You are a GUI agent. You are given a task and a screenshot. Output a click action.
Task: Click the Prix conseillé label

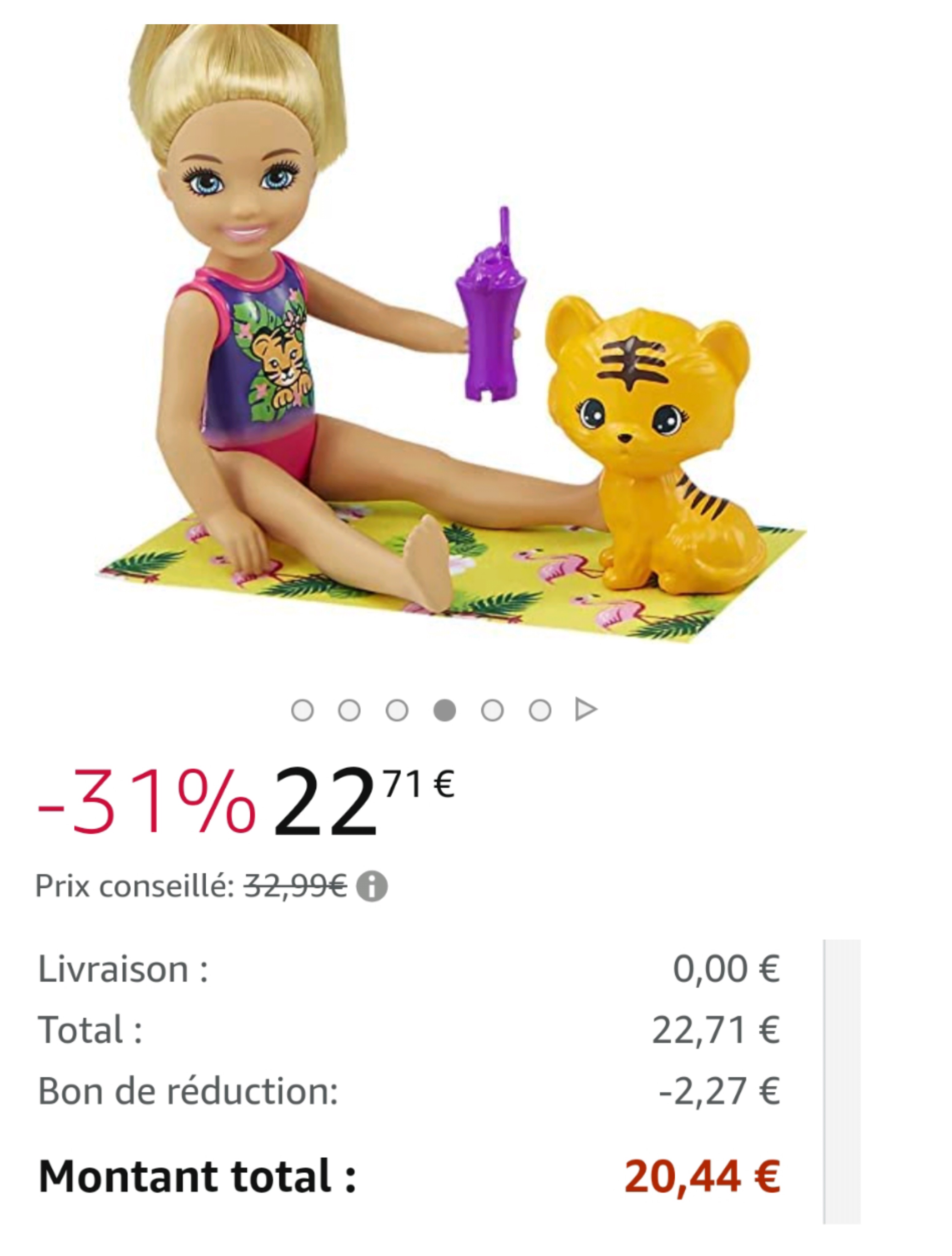point(135,886)
